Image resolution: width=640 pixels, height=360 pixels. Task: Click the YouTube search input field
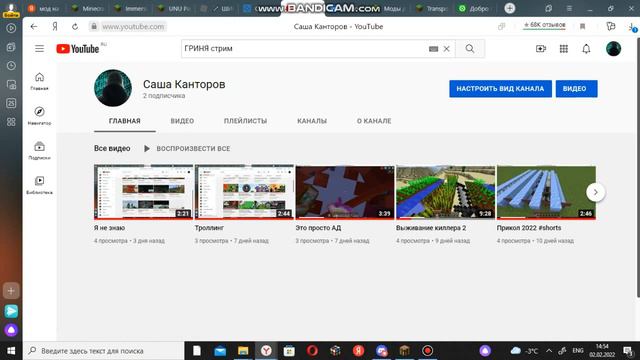(x=304, y=49)
